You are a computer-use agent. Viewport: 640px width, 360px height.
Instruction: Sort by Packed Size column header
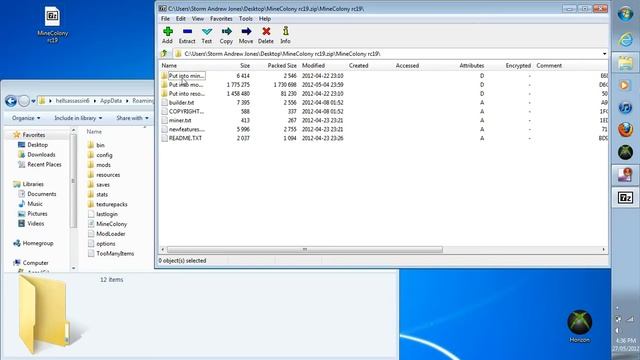[x=282, y=65]
